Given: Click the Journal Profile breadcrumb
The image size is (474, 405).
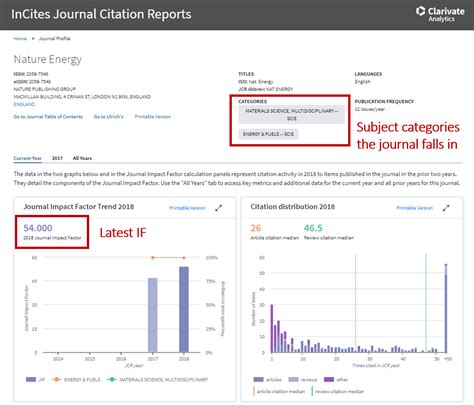Looking at the screenshot, I should tap(54, 38).
